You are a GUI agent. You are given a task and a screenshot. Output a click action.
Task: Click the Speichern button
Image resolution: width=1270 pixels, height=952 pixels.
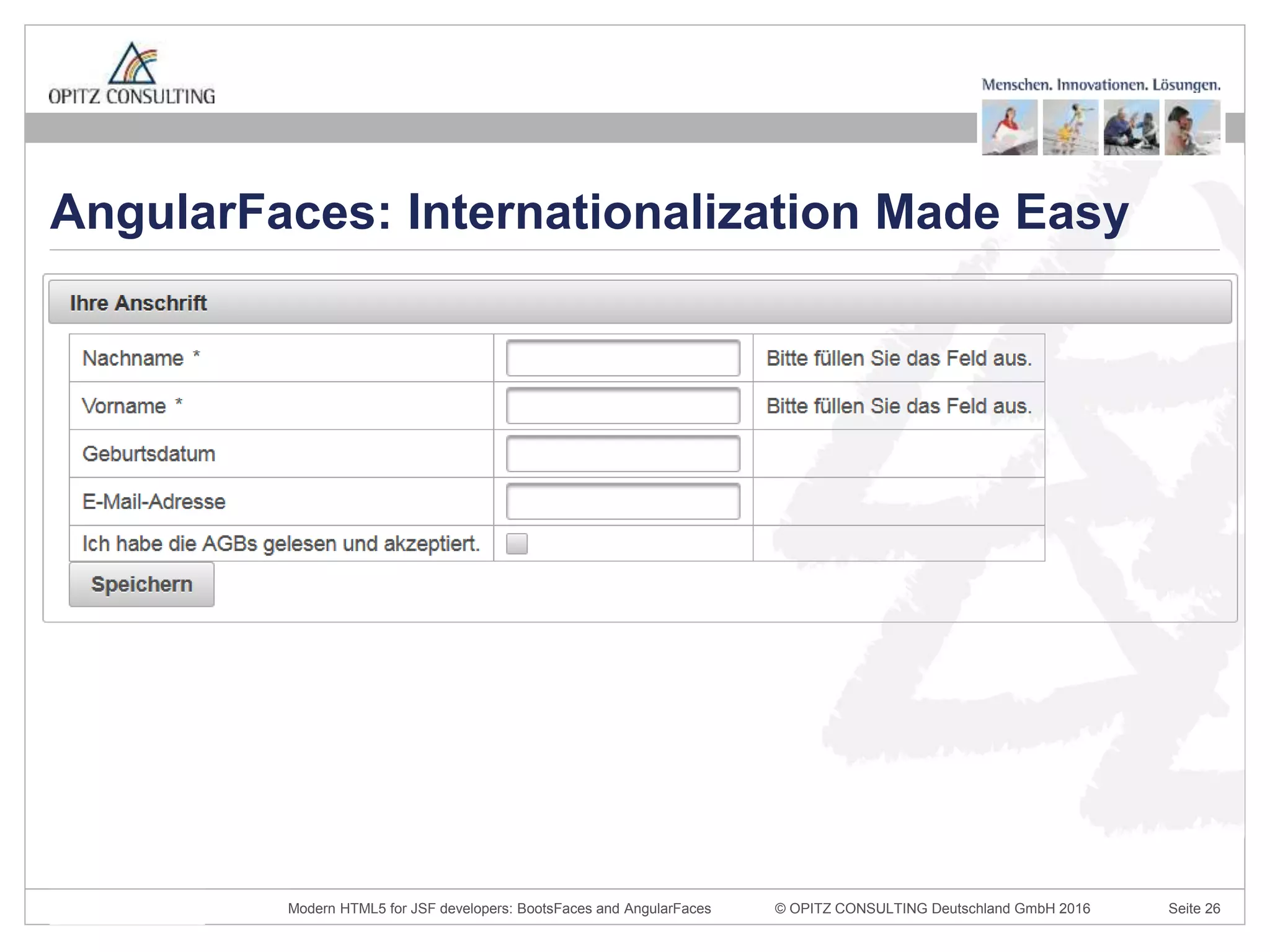(x=141, y=584)
